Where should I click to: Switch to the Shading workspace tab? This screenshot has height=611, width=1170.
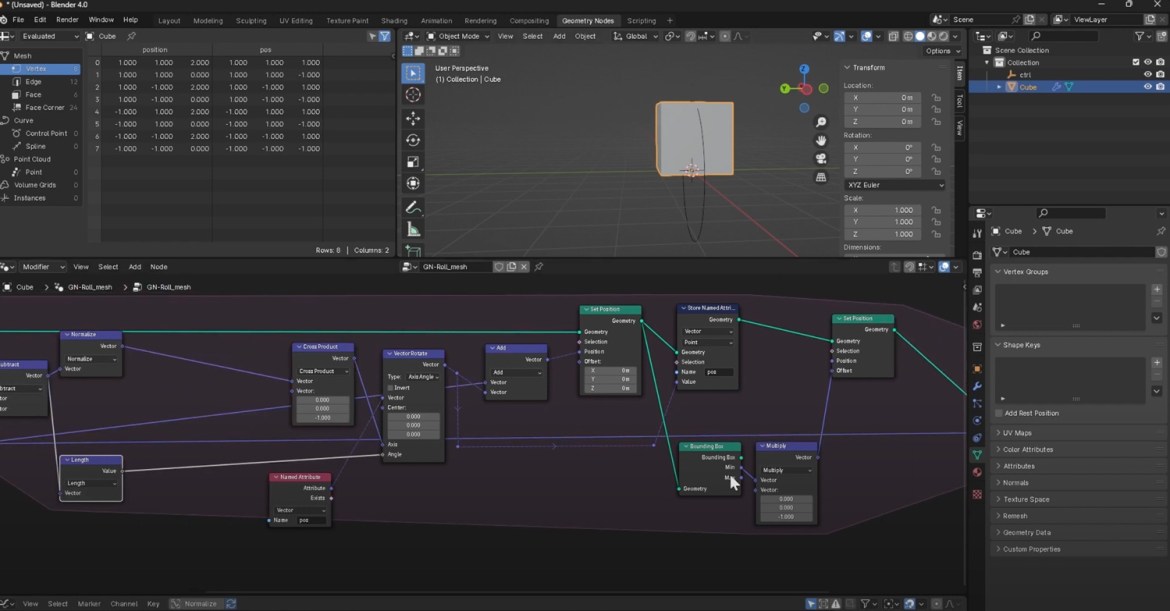pos(394,20)
